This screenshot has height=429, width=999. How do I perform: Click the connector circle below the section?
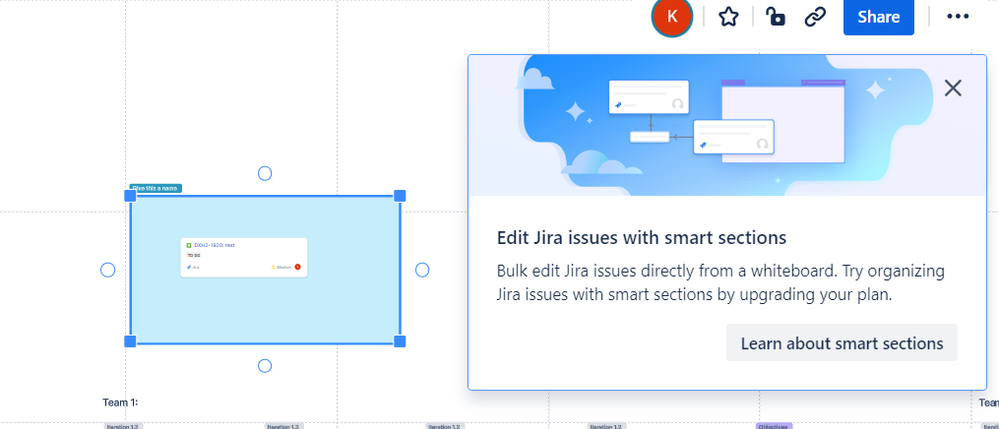(264, 365)
